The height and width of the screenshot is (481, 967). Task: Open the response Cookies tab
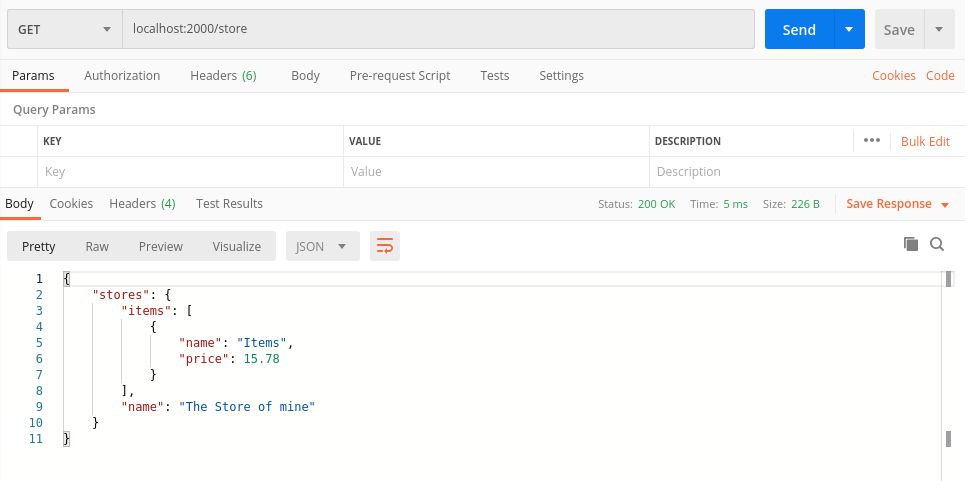72,204
